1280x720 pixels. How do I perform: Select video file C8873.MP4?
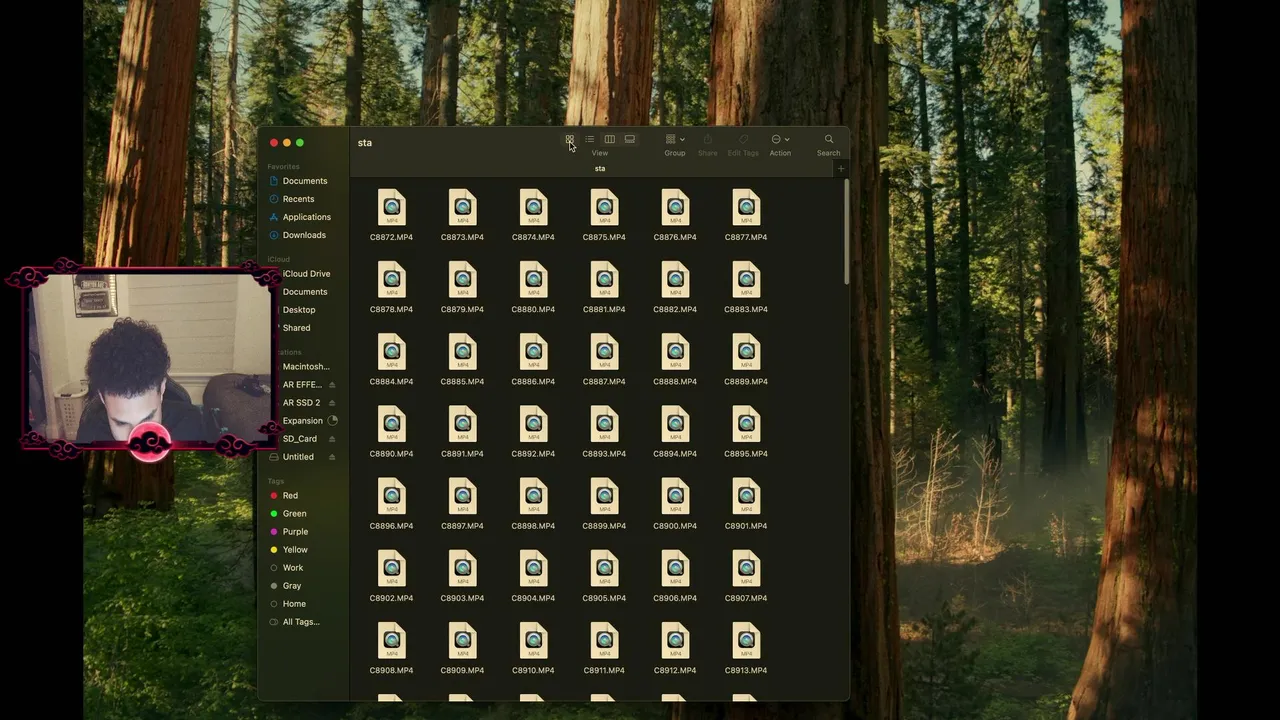pyautogui.click(x=462, y=208)
